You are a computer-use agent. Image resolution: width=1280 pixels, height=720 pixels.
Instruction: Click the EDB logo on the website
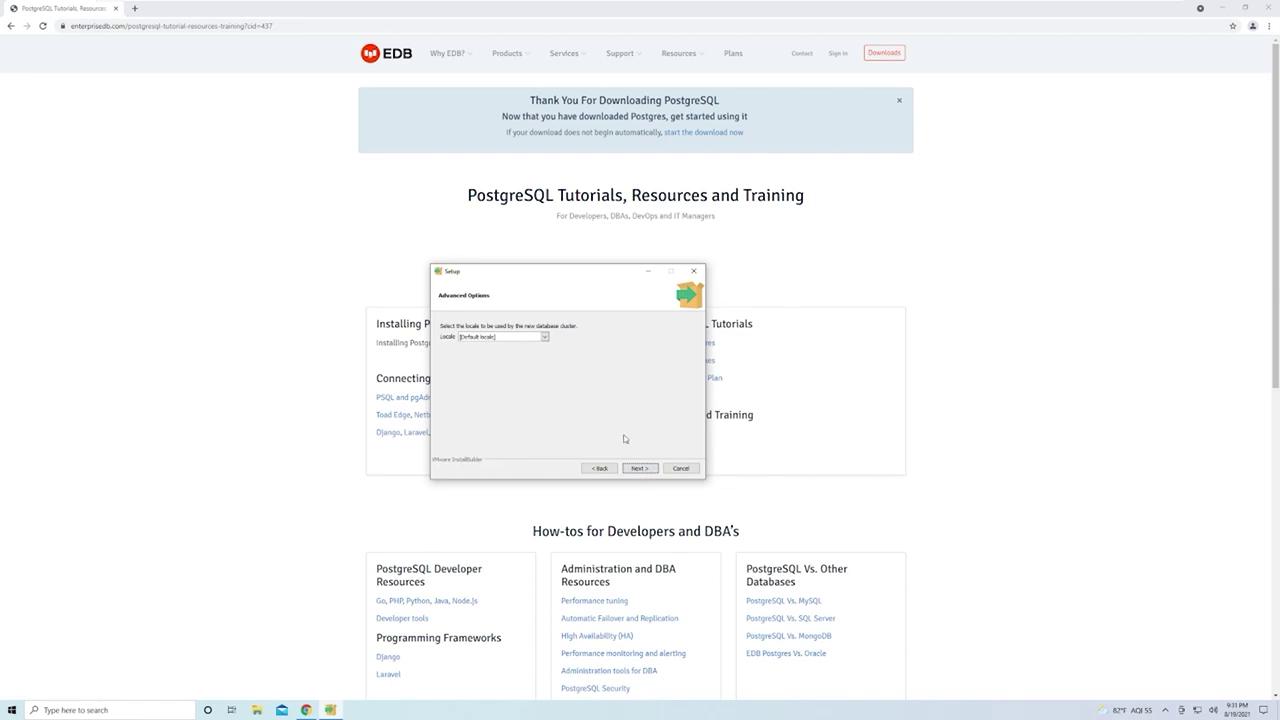point(386,53)
